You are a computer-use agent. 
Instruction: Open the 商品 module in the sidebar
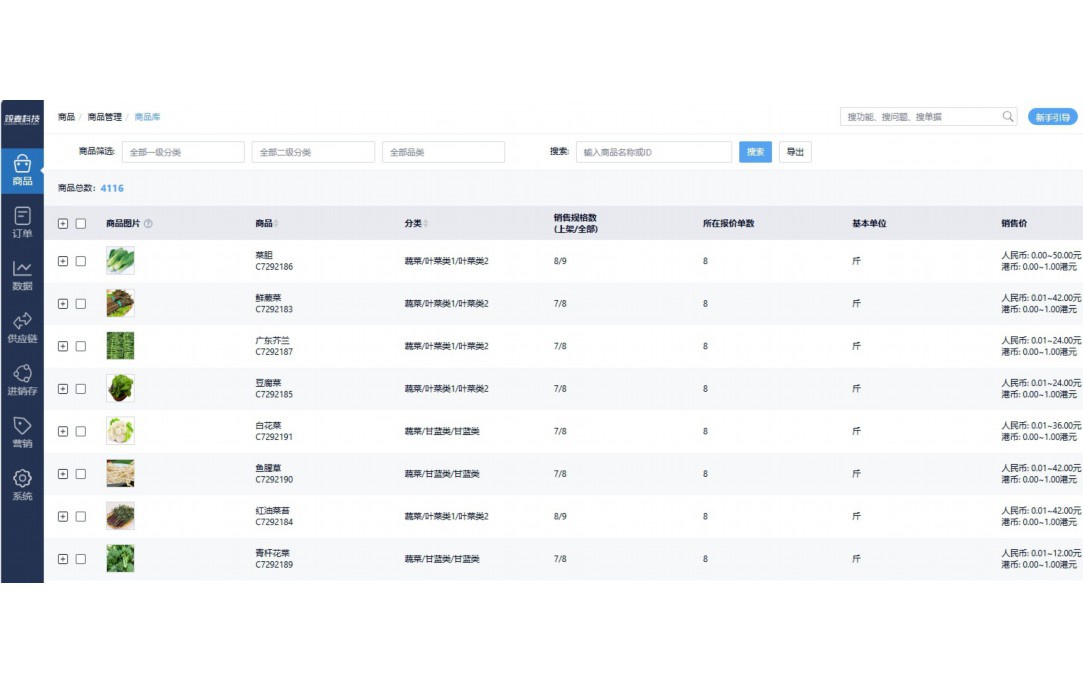[x=22, y=170]
